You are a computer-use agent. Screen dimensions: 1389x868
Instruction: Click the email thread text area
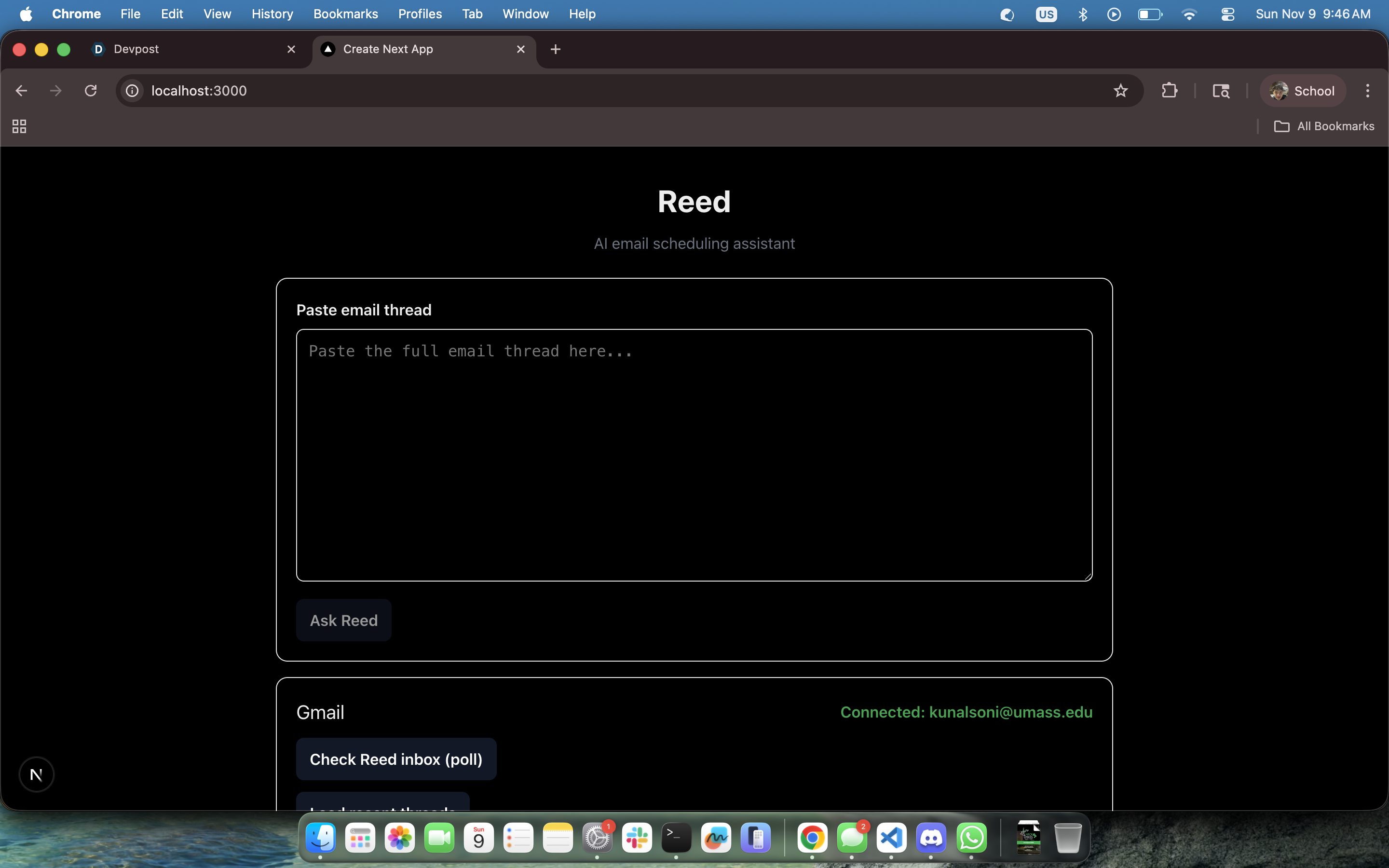click(x=694, y=455)
